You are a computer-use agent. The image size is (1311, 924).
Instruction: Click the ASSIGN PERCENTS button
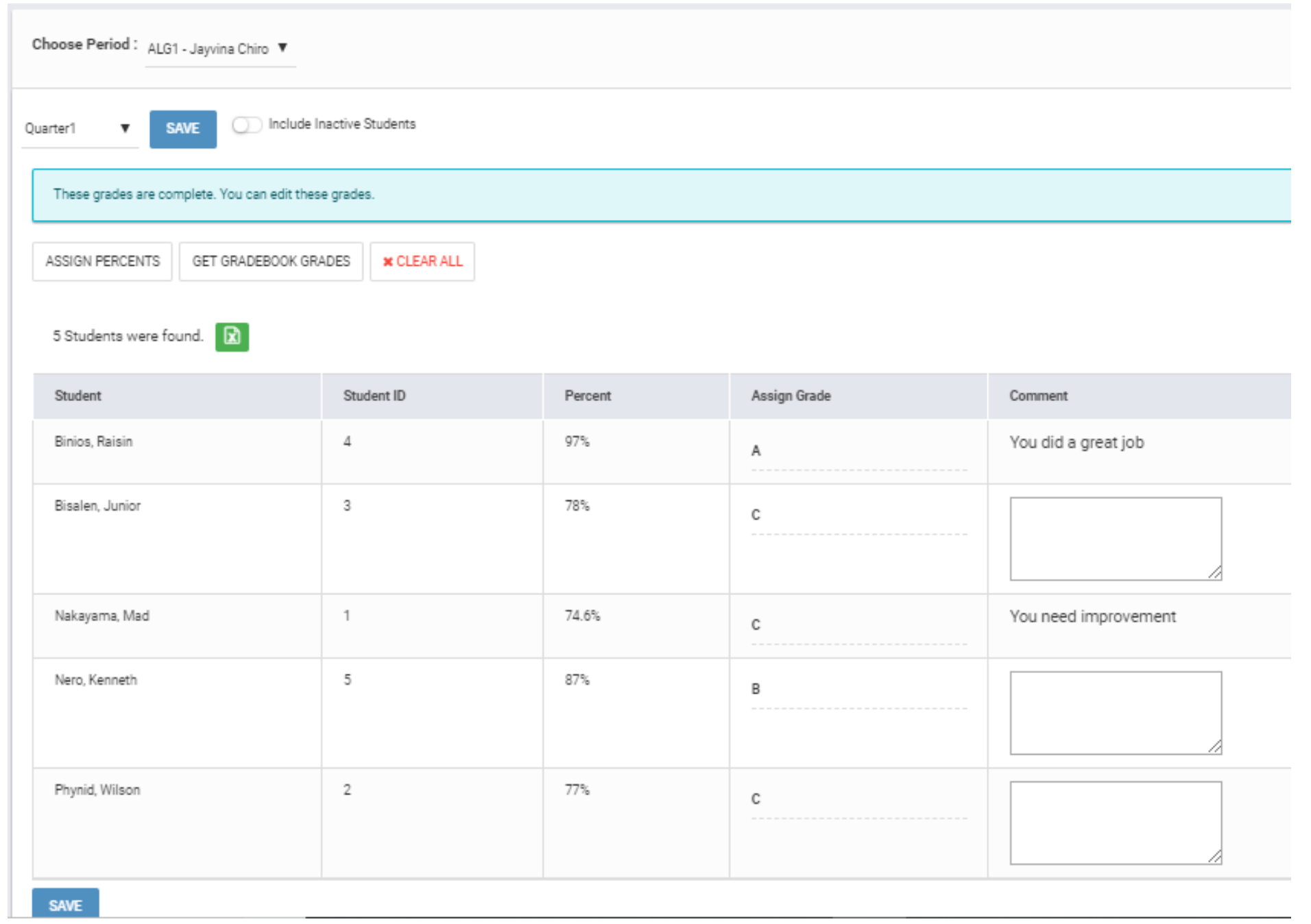[x=102, y=261]
